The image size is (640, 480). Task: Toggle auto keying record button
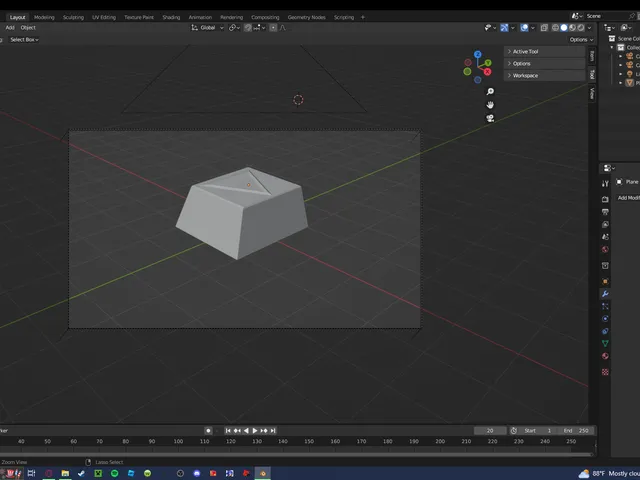click(208, 431)
